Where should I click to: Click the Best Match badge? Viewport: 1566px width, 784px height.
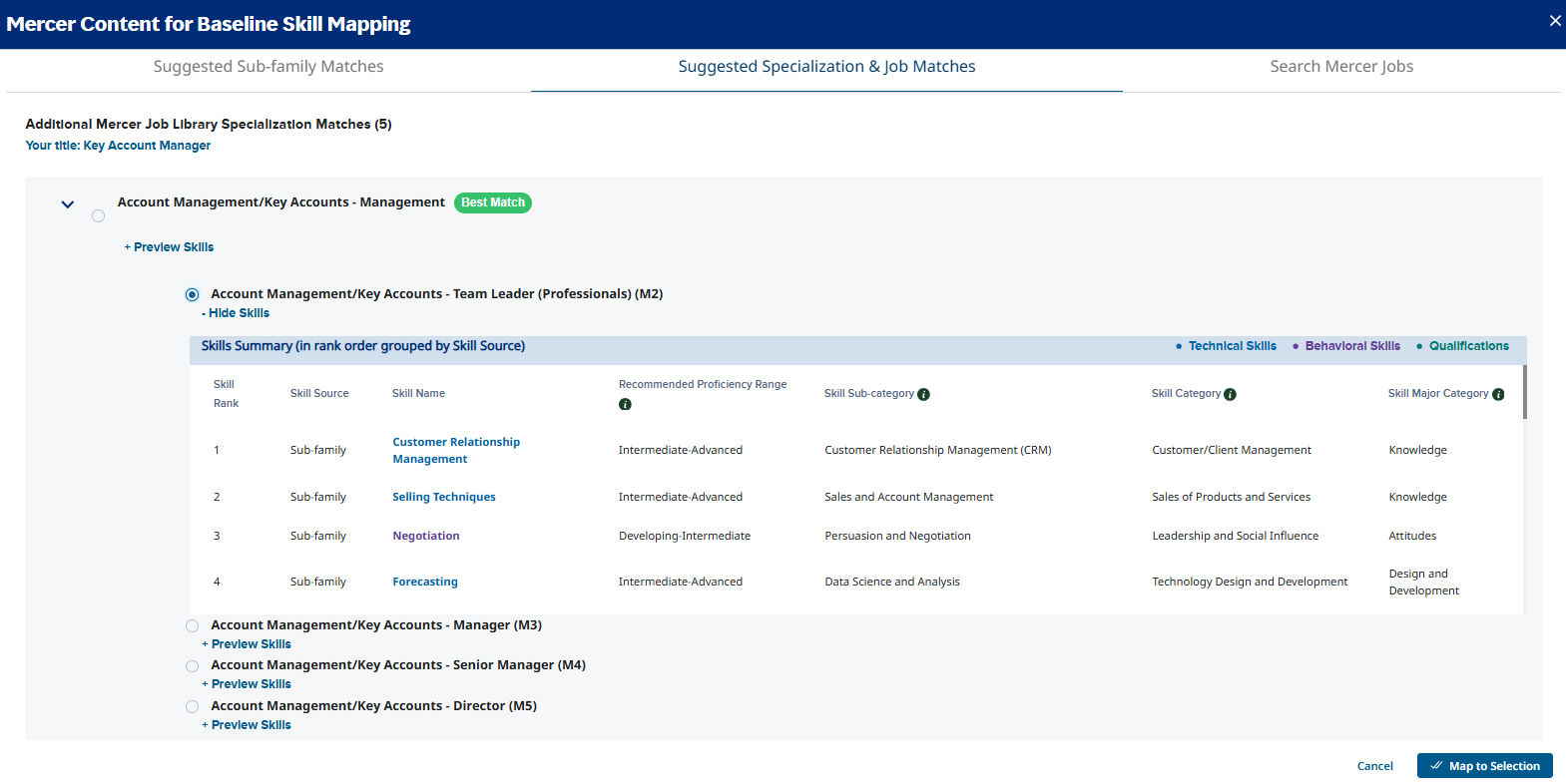pyautogui.click(x=493, y=202)
